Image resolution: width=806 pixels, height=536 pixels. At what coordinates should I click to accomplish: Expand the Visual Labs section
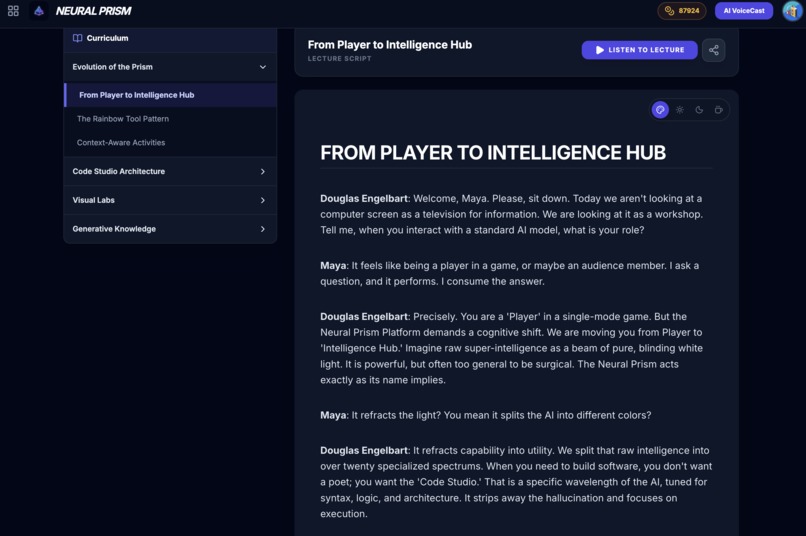tap(170, 200)
